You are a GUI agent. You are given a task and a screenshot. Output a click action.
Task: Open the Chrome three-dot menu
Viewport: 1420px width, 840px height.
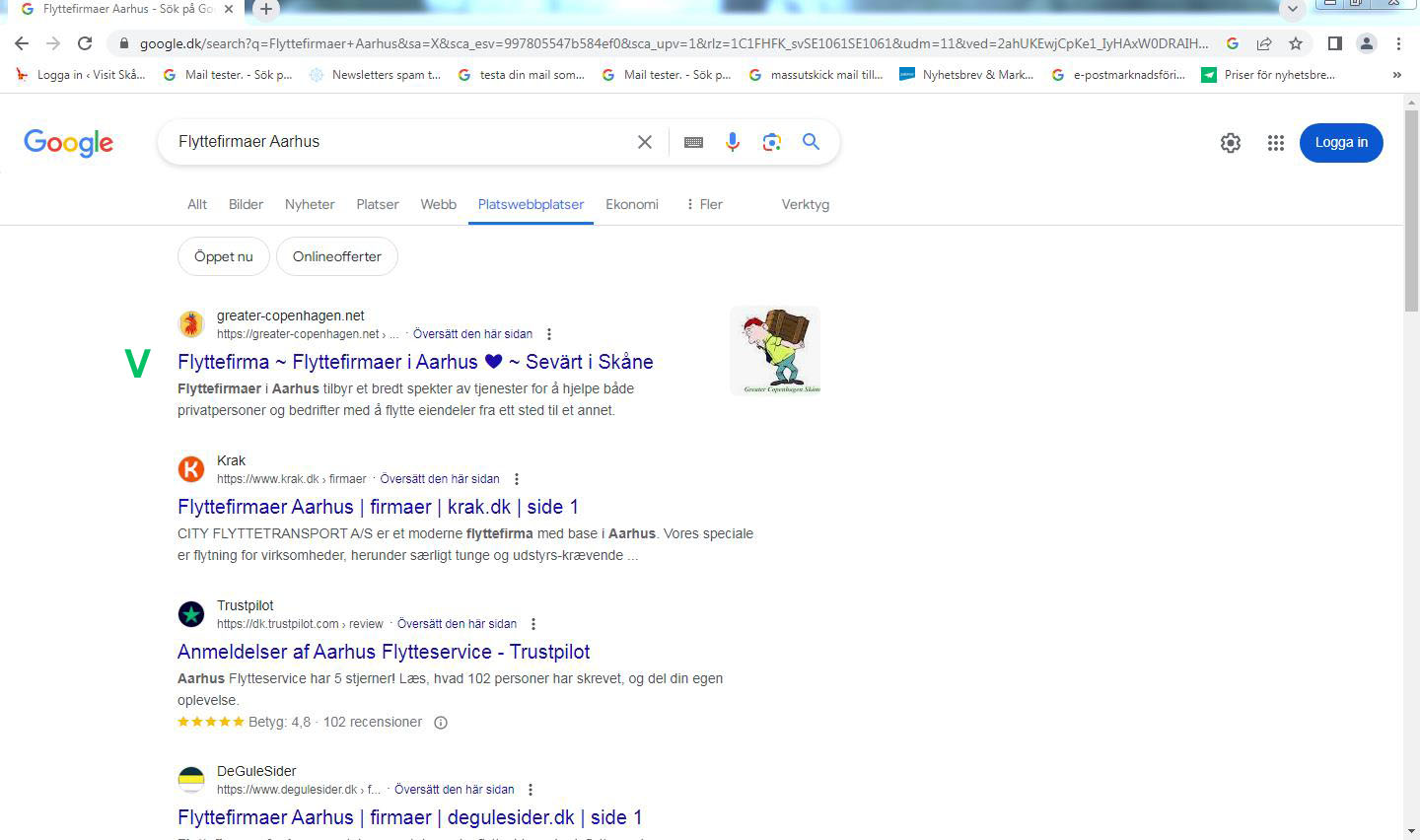click(x=1398, y=43)
